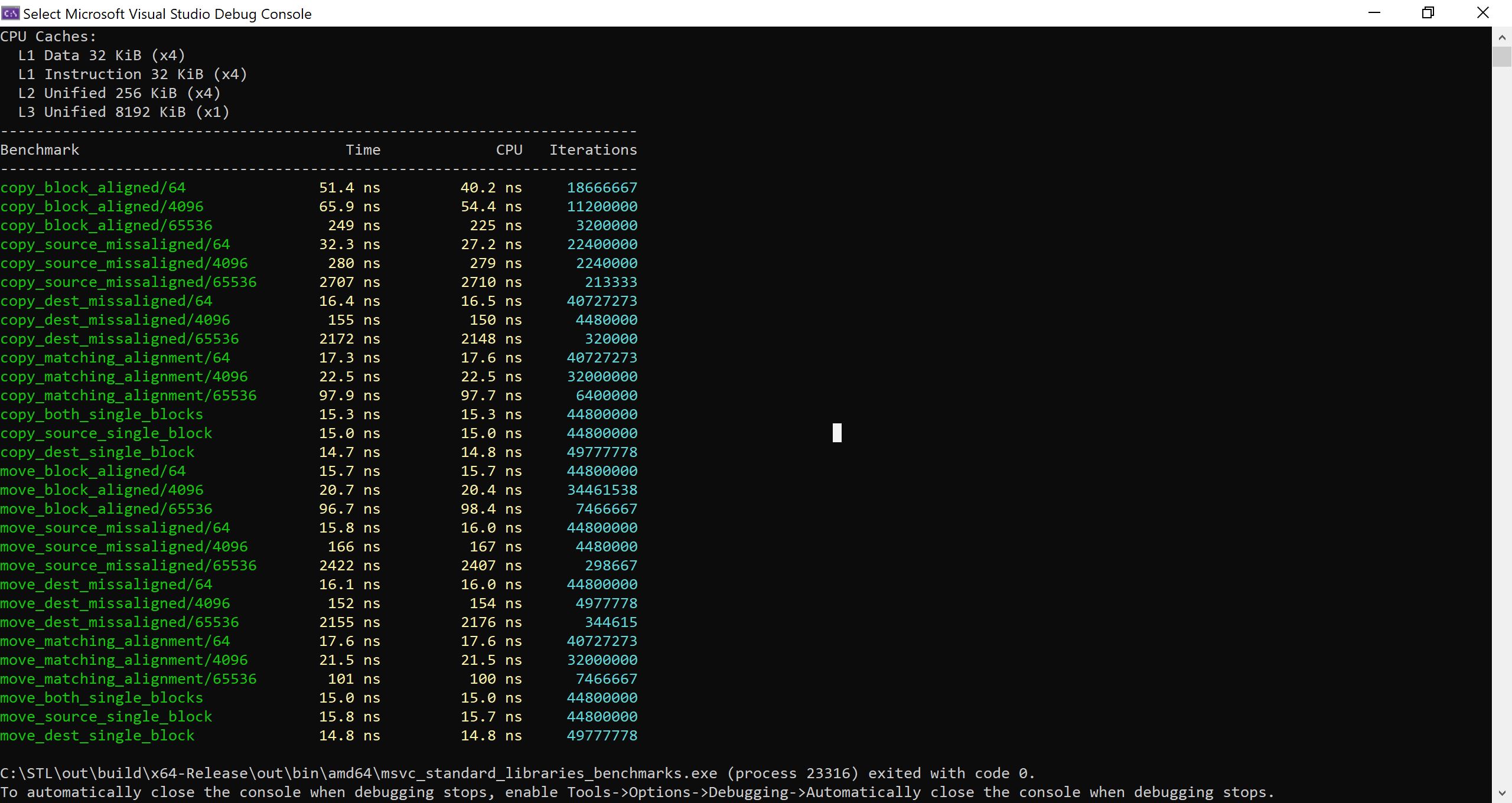Click the copy_block_aligned/64 benchmark name
The width and height of the screenshot is (1512, 803).
click(93, 188)
